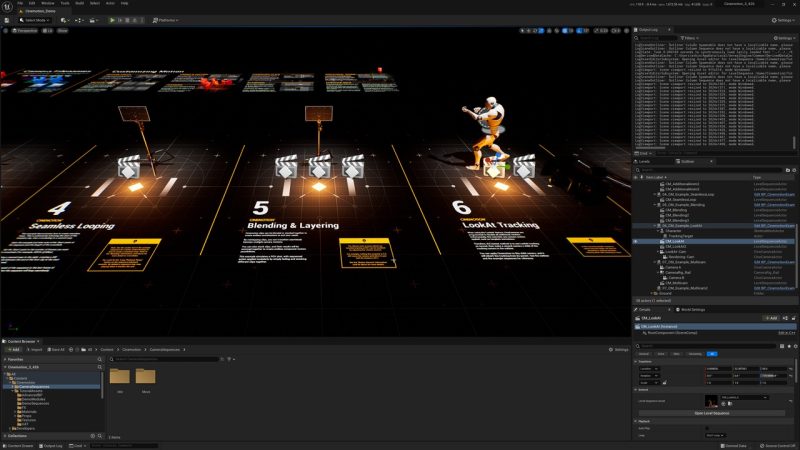Switch to the Outliner tab

(x=688, y=161)
